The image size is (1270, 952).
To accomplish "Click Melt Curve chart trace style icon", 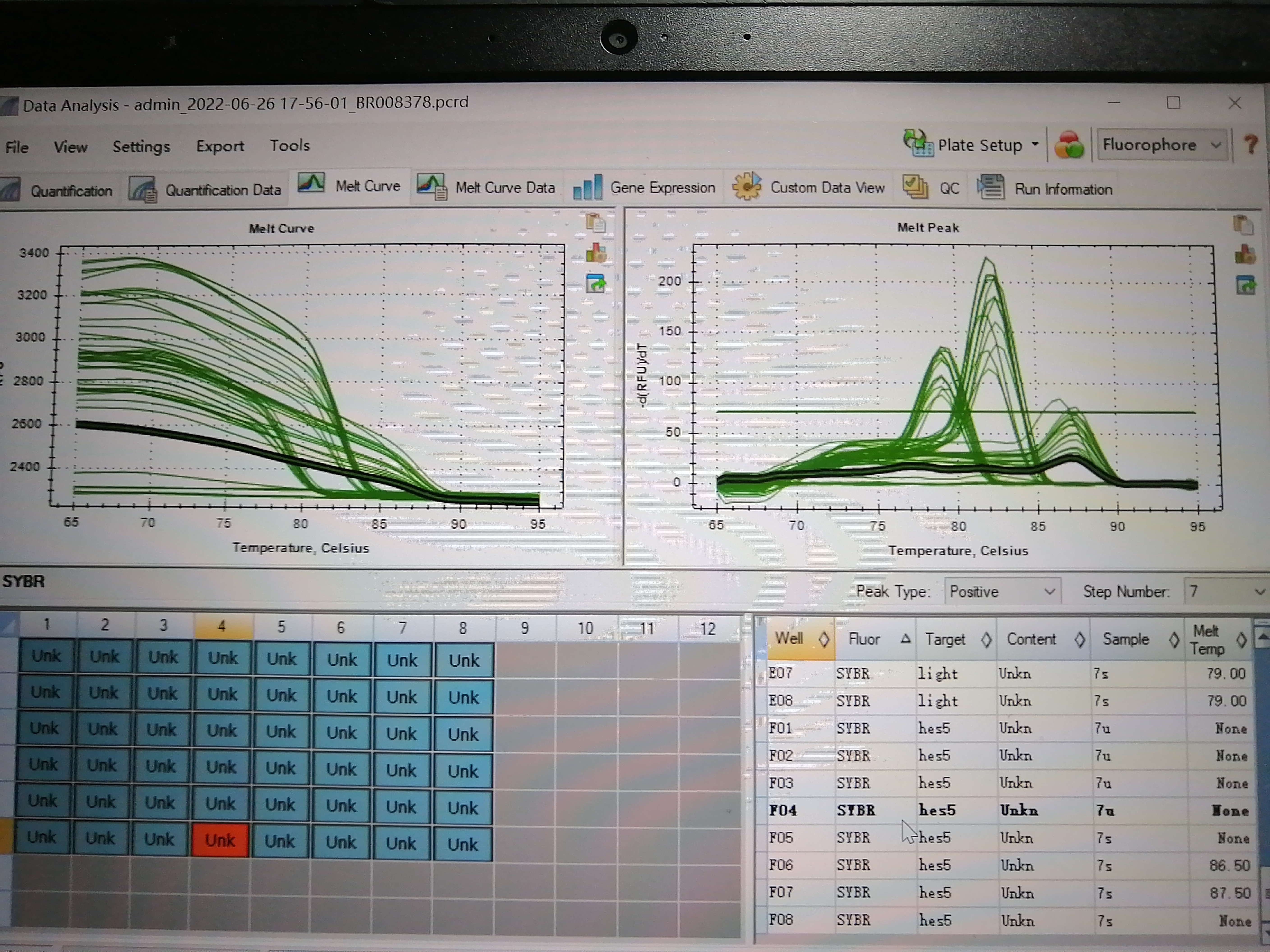I will pos(596,253).
